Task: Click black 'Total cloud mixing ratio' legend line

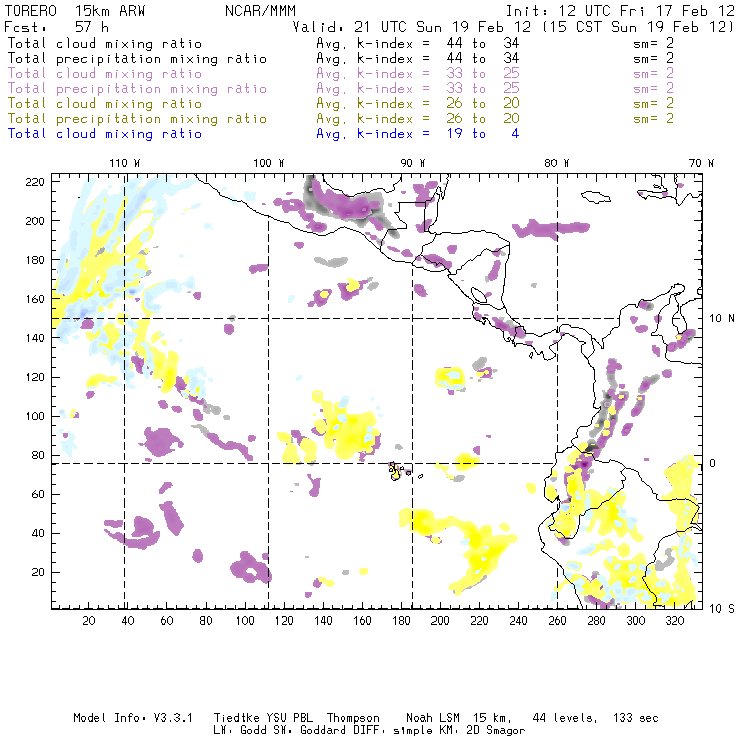Action: [x=105, y=44]
